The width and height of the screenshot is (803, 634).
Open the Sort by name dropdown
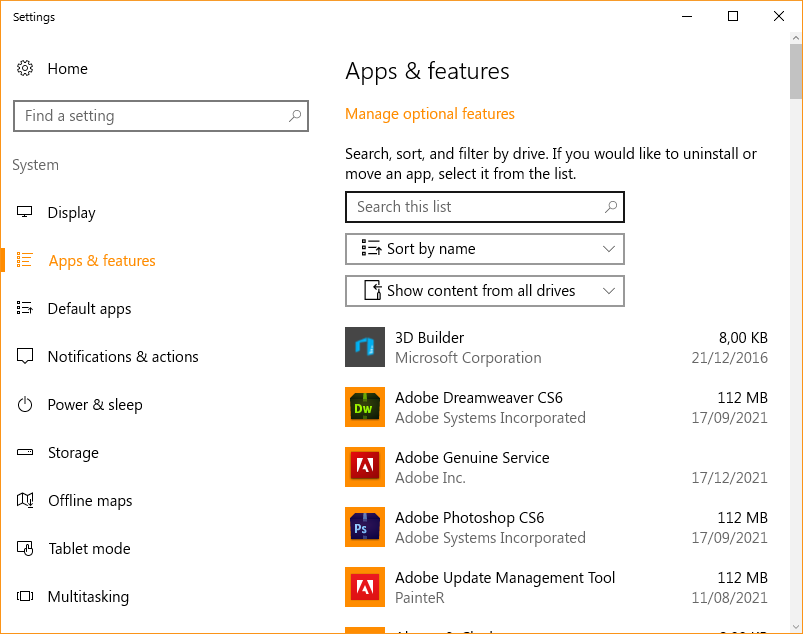tap(484, 249)
